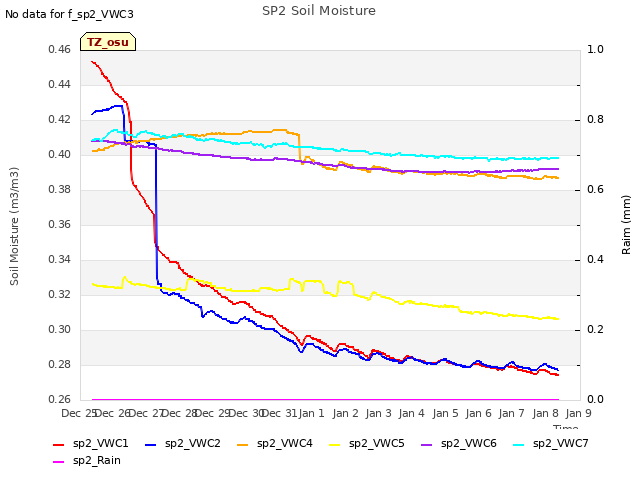Viewport: 640px width, 480px height.
Task: Click the 0.0 right axis value
Action: (x=595, y=399)
